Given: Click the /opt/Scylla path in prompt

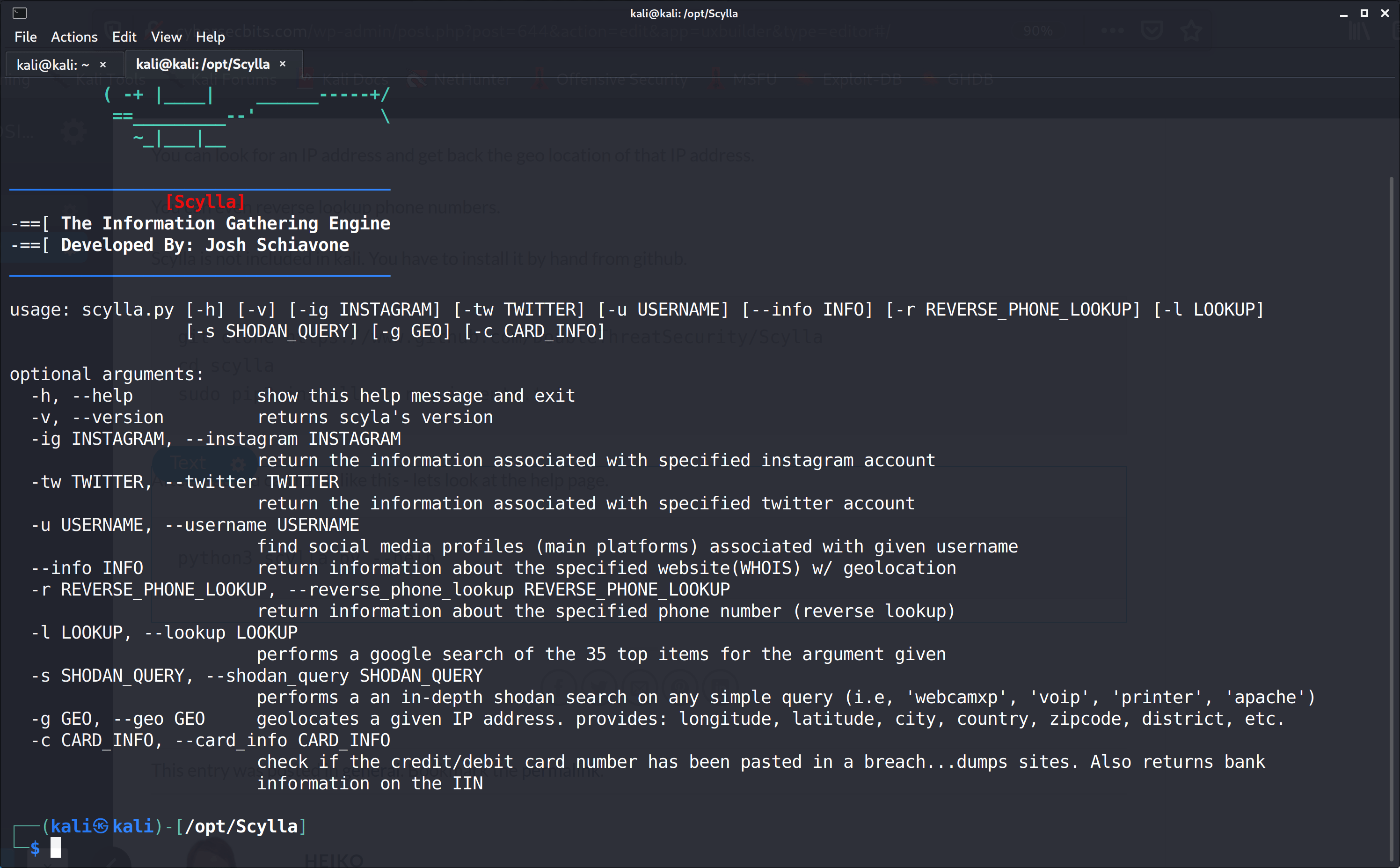Looking at the screenshot, I should [x=241, y=826].
